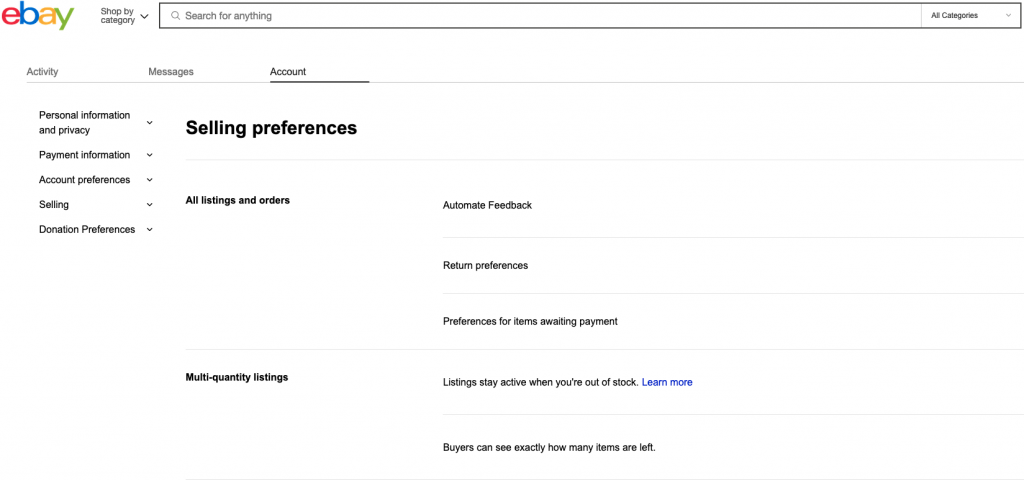Type in the Search for anything field
Viewport: 1024px width, 480px height.
540,16
